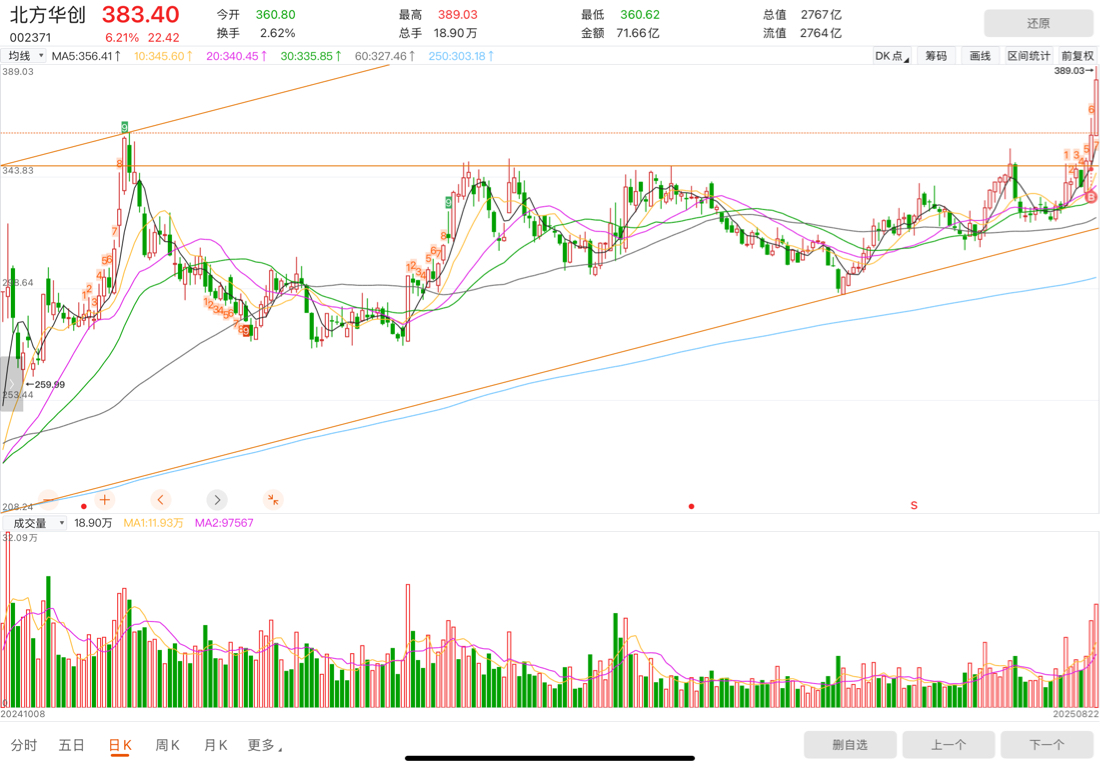Tap the red dot event marker mid-chart bottom
Screen dimensions: 1100x768
coord(692,506)
